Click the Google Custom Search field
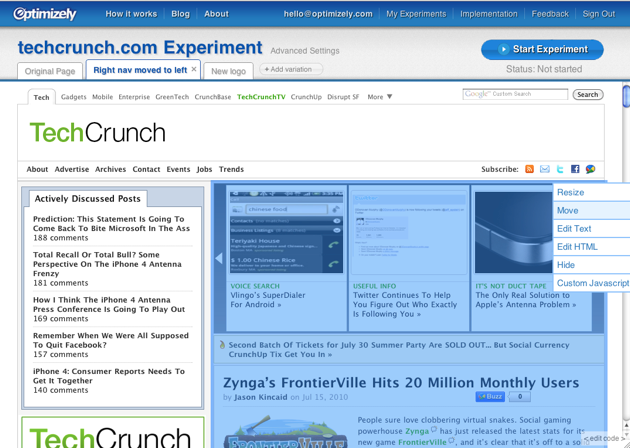 [x=515, y=94]
